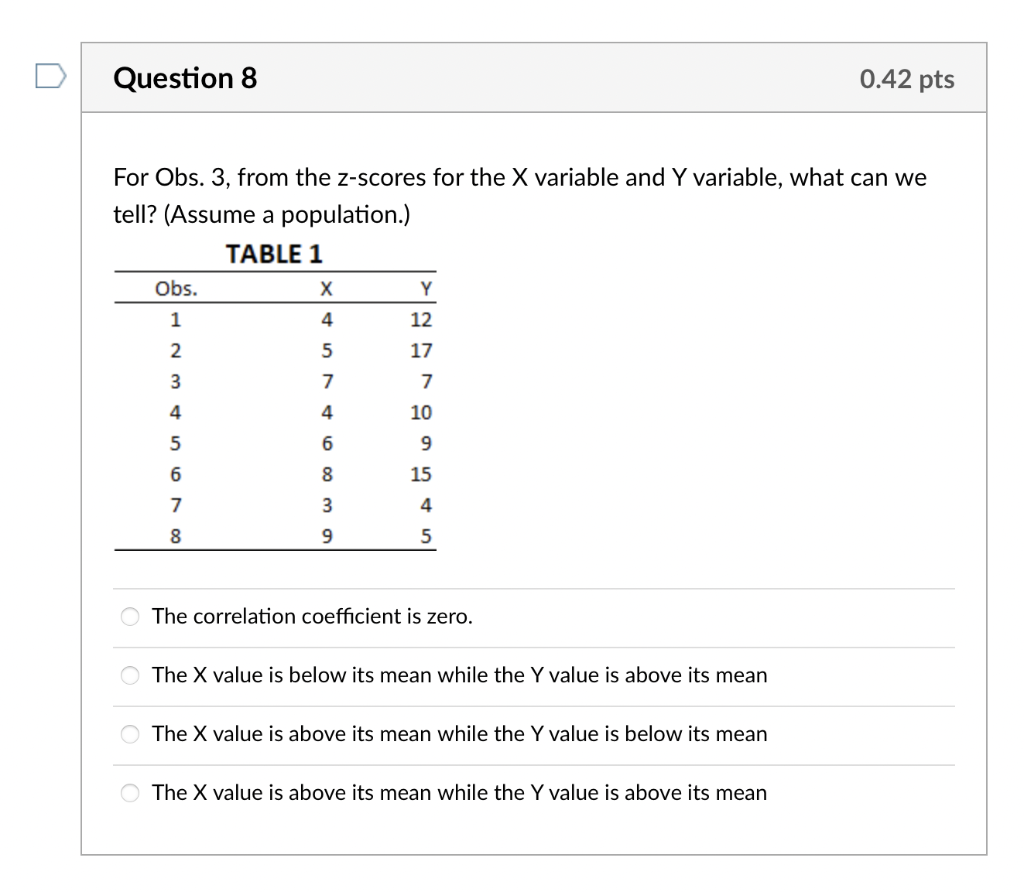Click the Y column header in TABLE 1
This screenshot has height=892, width=1024.
tap(424, 289)
